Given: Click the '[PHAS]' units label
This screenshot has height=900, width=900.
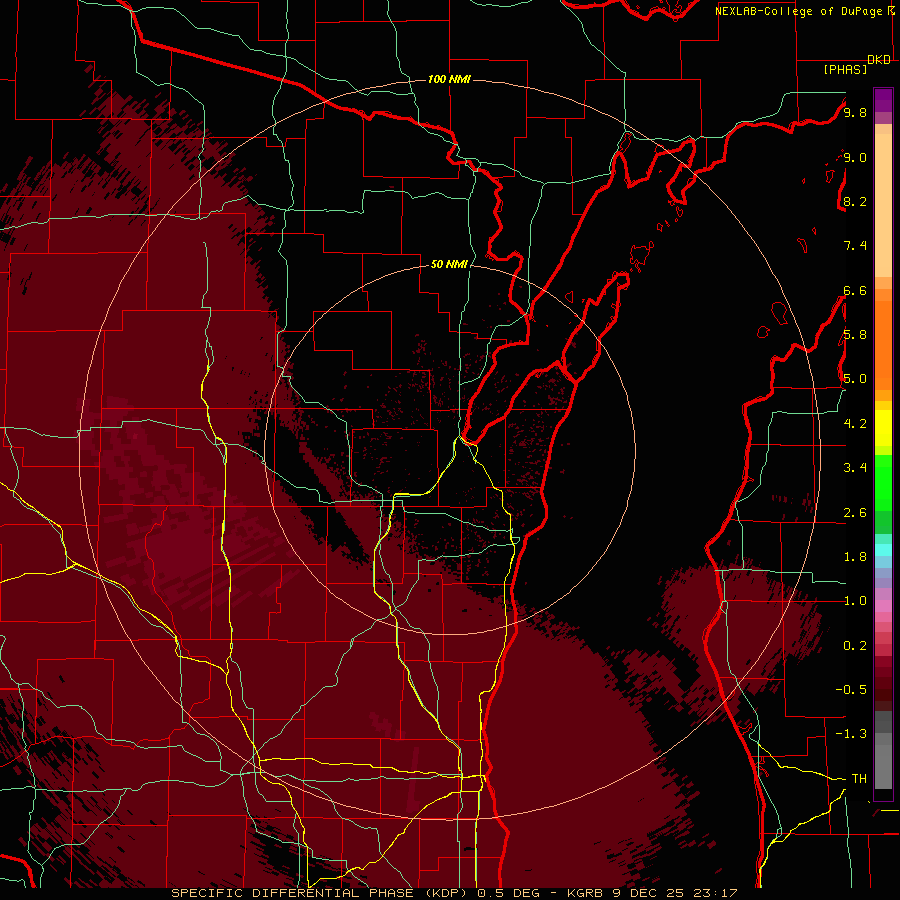Looking at the screenshot, I should (x=845, y=70).
